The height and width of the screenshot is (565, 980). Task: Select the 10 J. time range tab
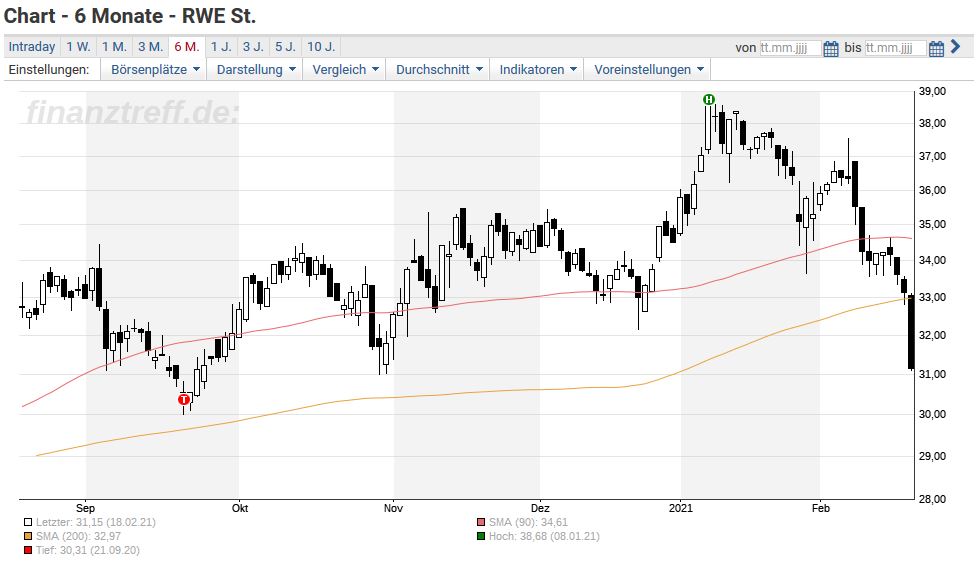click(x=321, y=47)
